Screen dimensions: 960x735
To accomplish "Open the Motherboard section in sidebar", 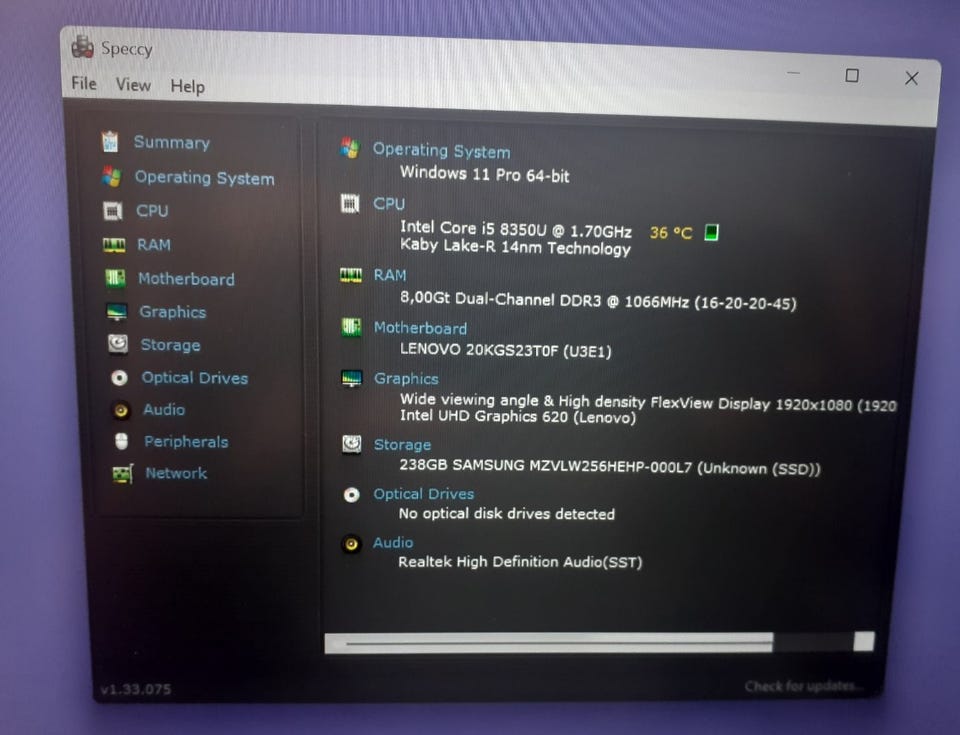I will [x=186, y=279].
